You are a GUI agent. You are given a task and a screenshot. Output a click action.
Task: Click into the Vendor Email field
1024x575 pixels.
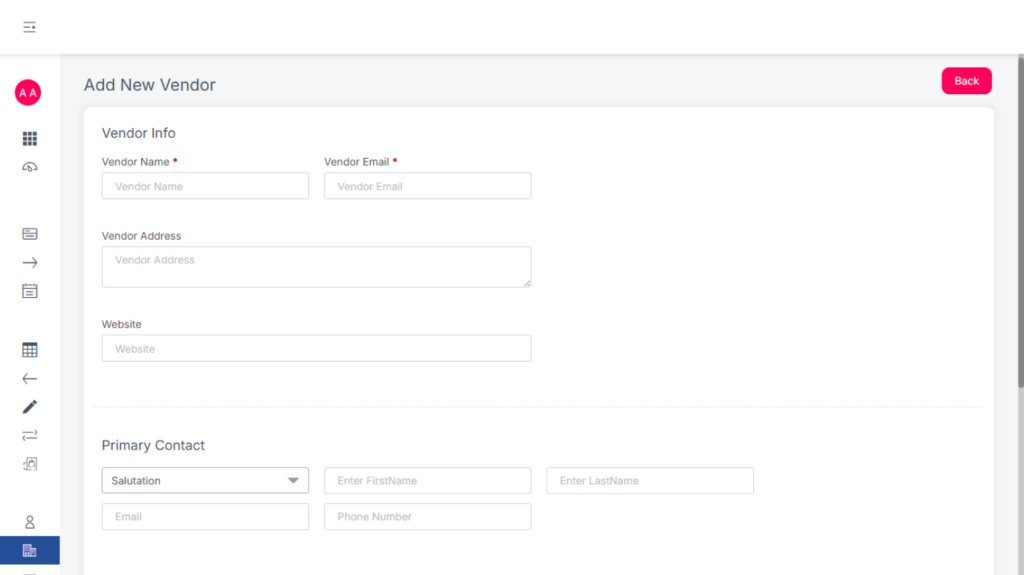tap(427, 186)
